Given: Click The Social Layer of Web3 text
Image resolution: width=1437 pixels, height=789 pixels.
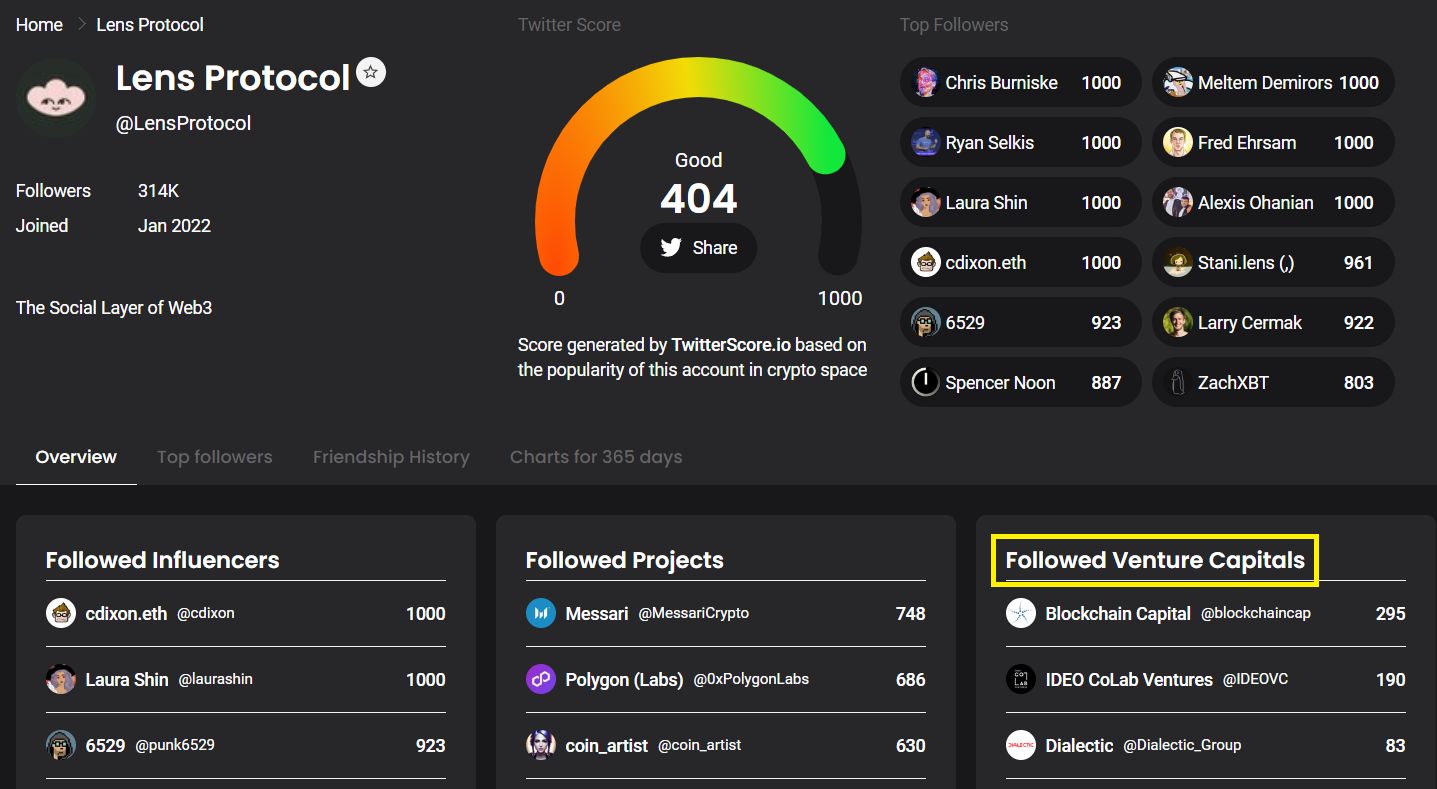Looking at the screenshot, I should pos(114,308).
